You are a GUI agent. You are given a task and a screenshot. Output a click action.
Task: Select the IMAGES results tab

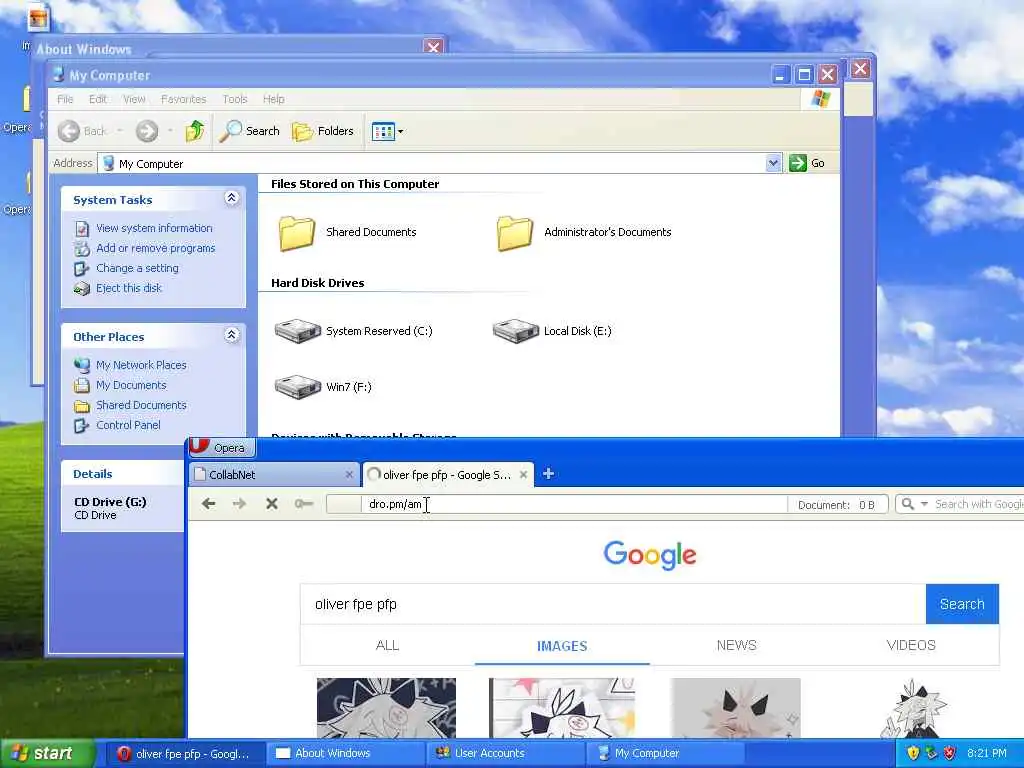[x=562, y=646]
